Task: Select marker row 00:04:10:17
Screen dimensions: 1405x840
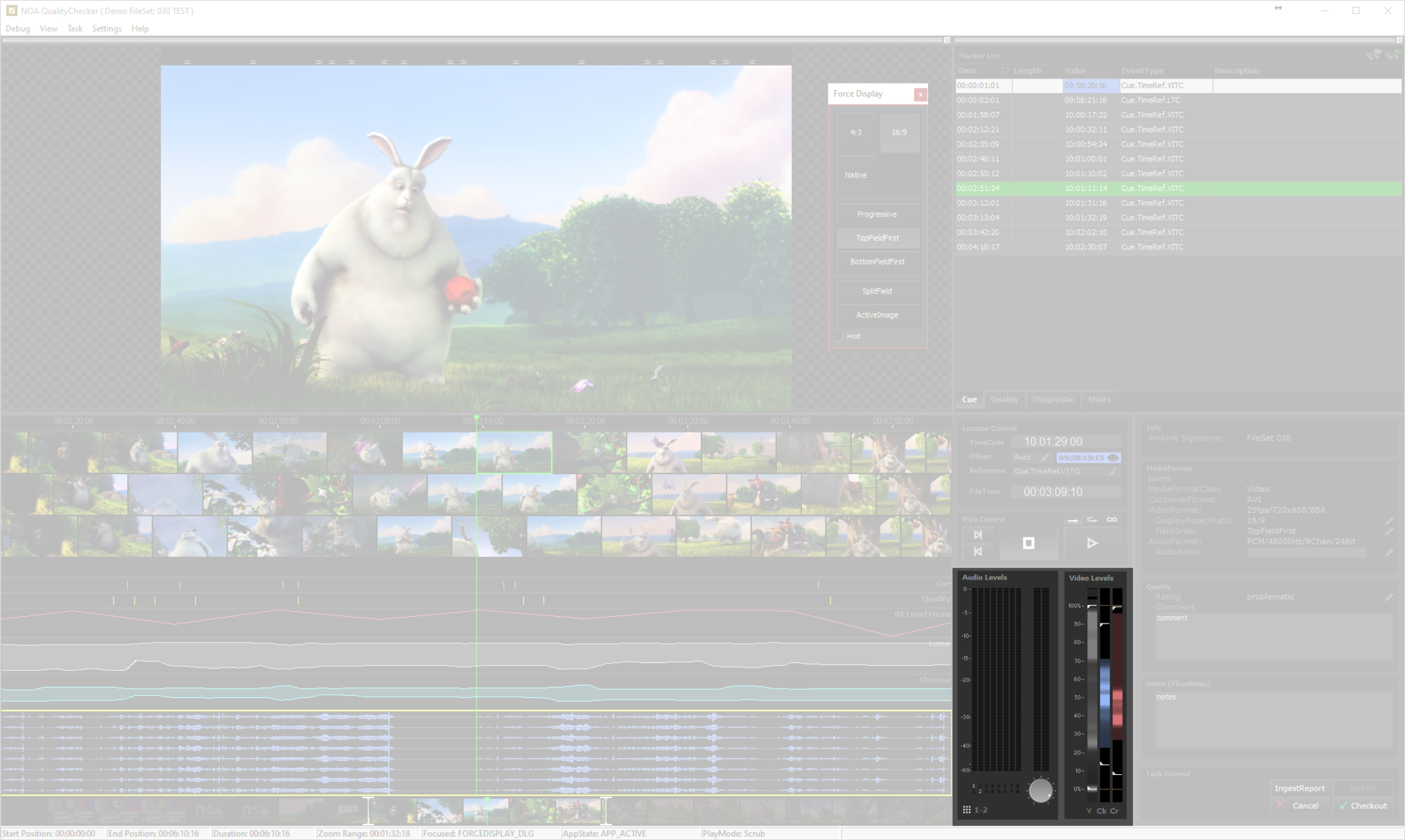Action: pyautogui.click(x=1178, y=247)
